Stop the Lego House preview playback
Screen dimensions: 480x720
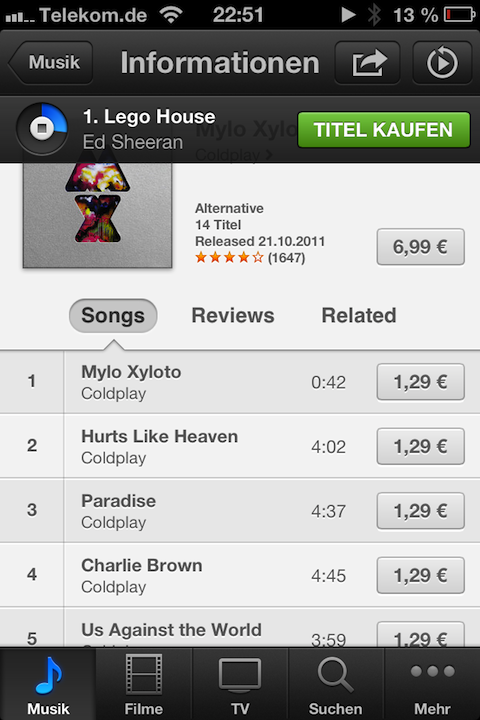[42, 128]
